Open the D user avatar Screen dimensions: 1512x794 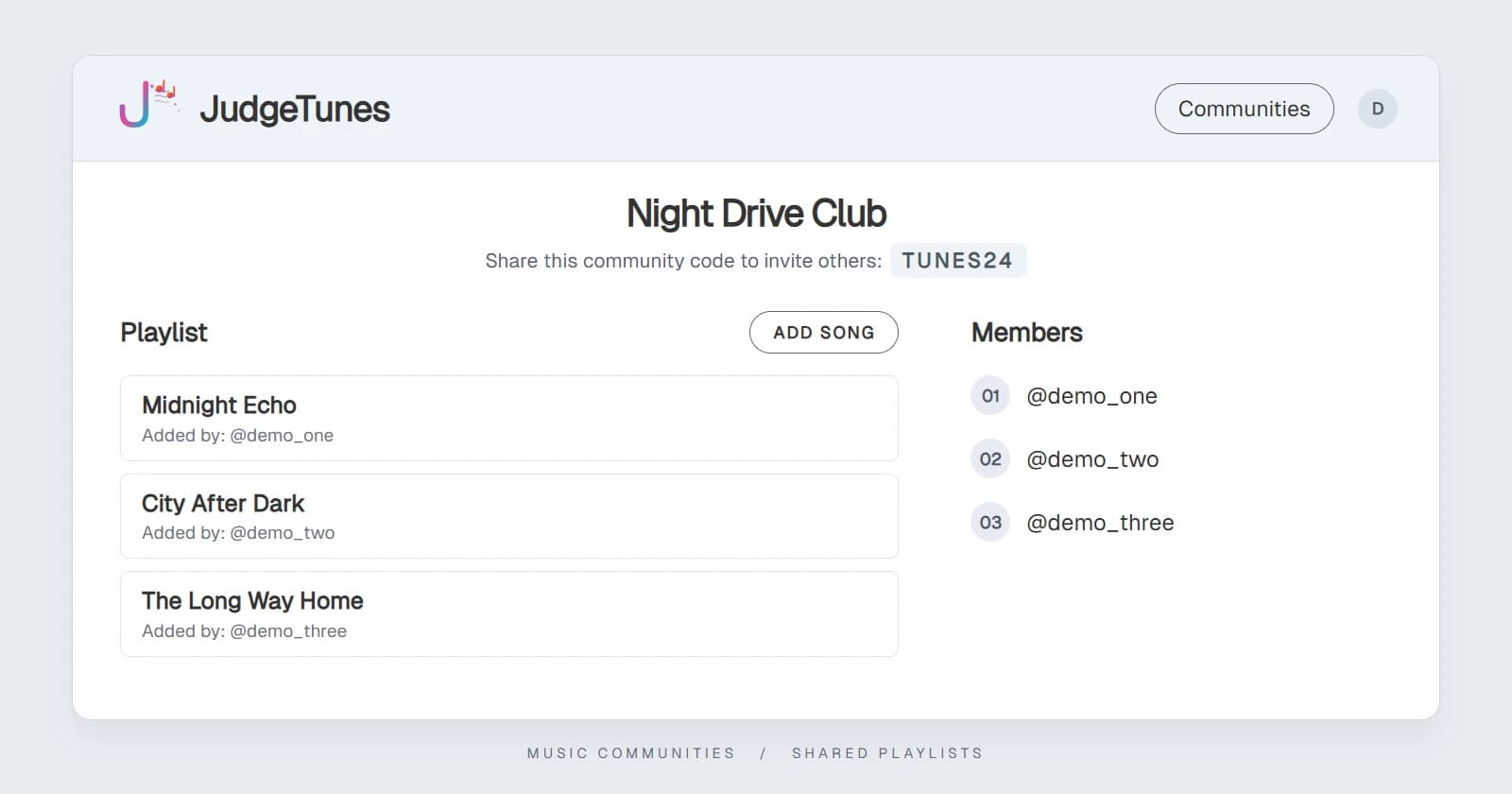click(1377, 109)
